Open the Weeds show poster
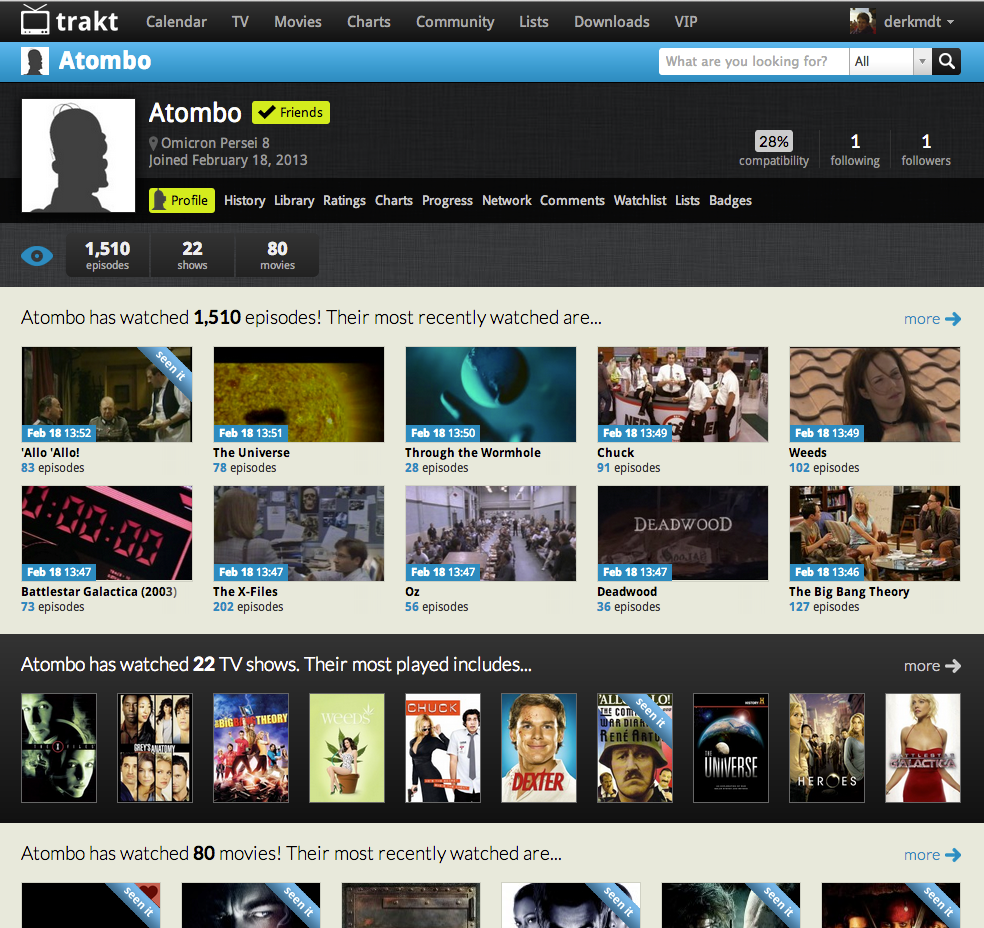Viewport: 984px width, 928px height. coord(347,748)
